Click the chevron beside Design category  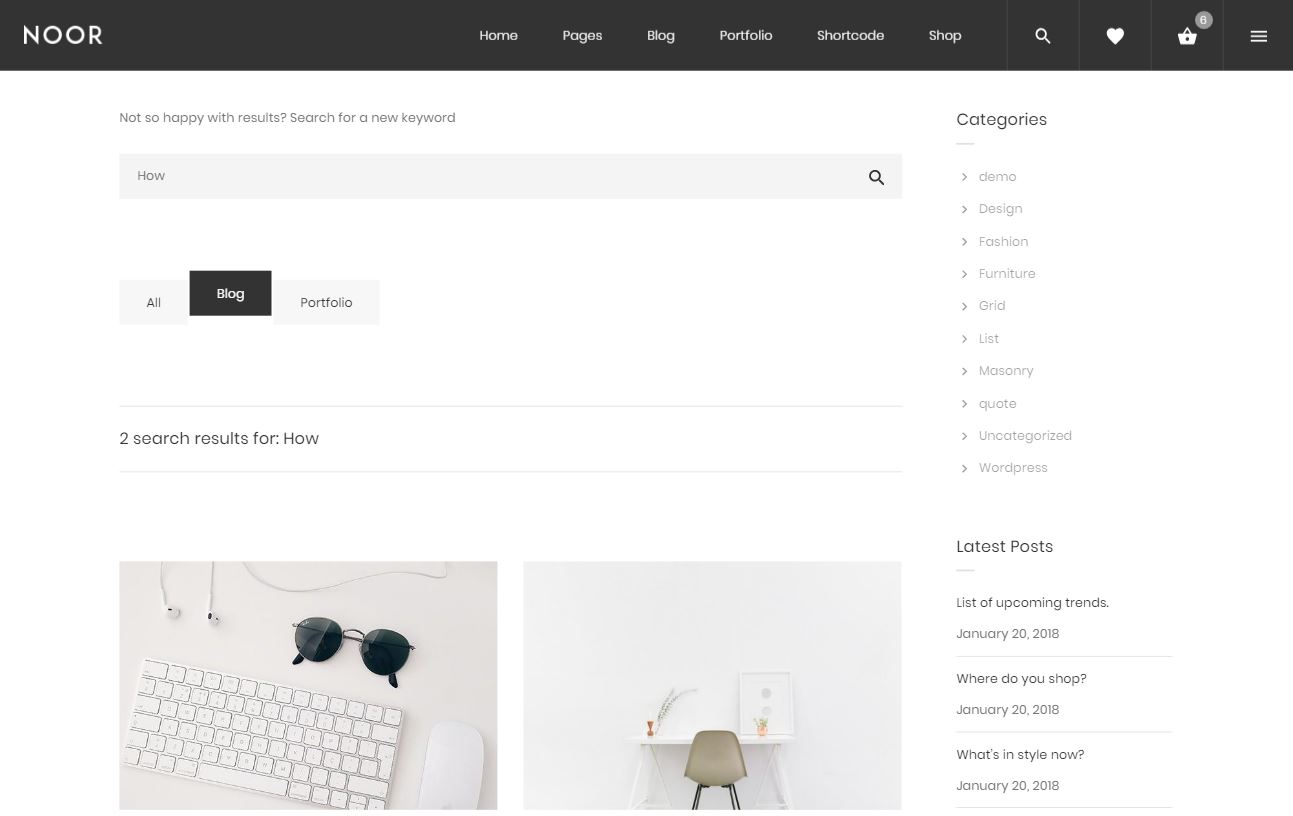coord(964,209)
